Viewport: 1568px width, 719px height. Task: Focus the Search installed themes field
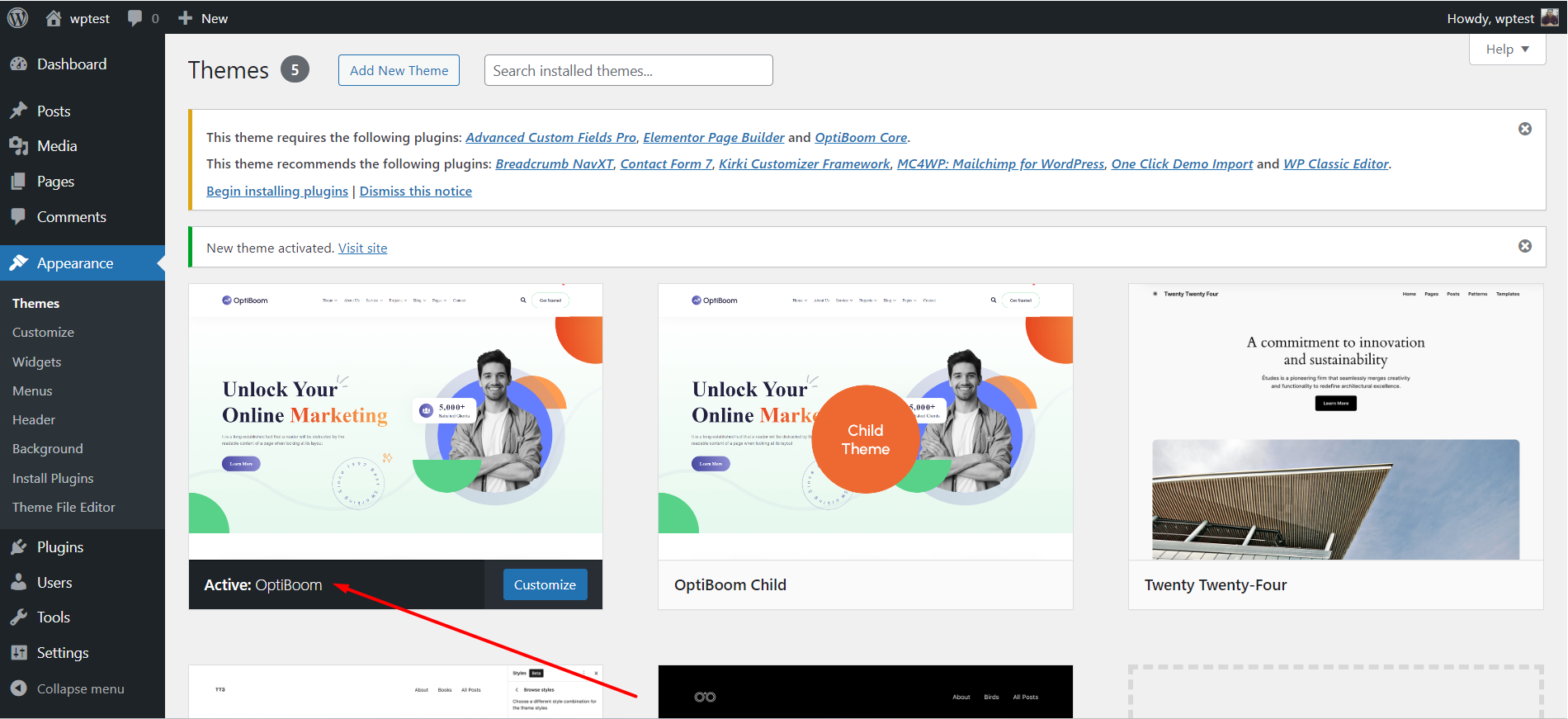[x=628, y=70]
